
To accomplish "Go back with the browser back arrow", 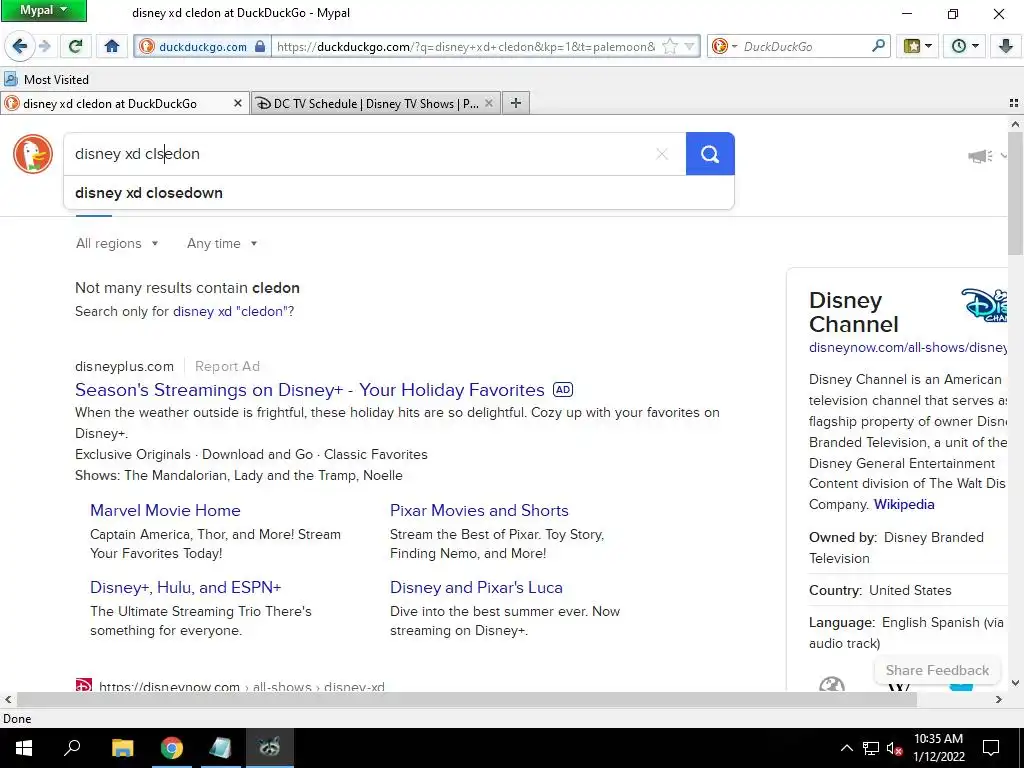I will click(20, 46).
